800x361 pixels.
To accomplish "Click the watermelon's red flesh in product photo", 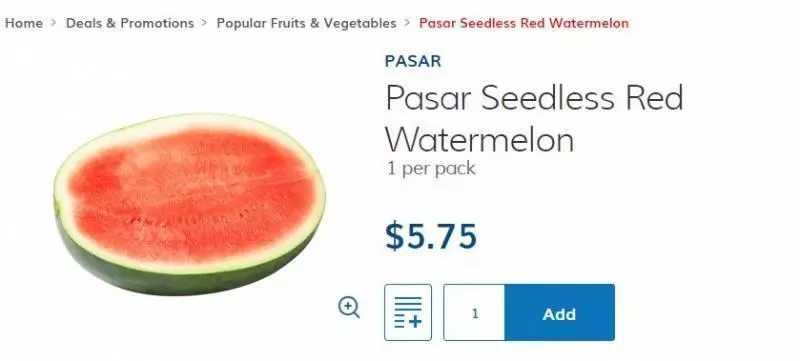I will pyautogui.click(x=191, y=194).
